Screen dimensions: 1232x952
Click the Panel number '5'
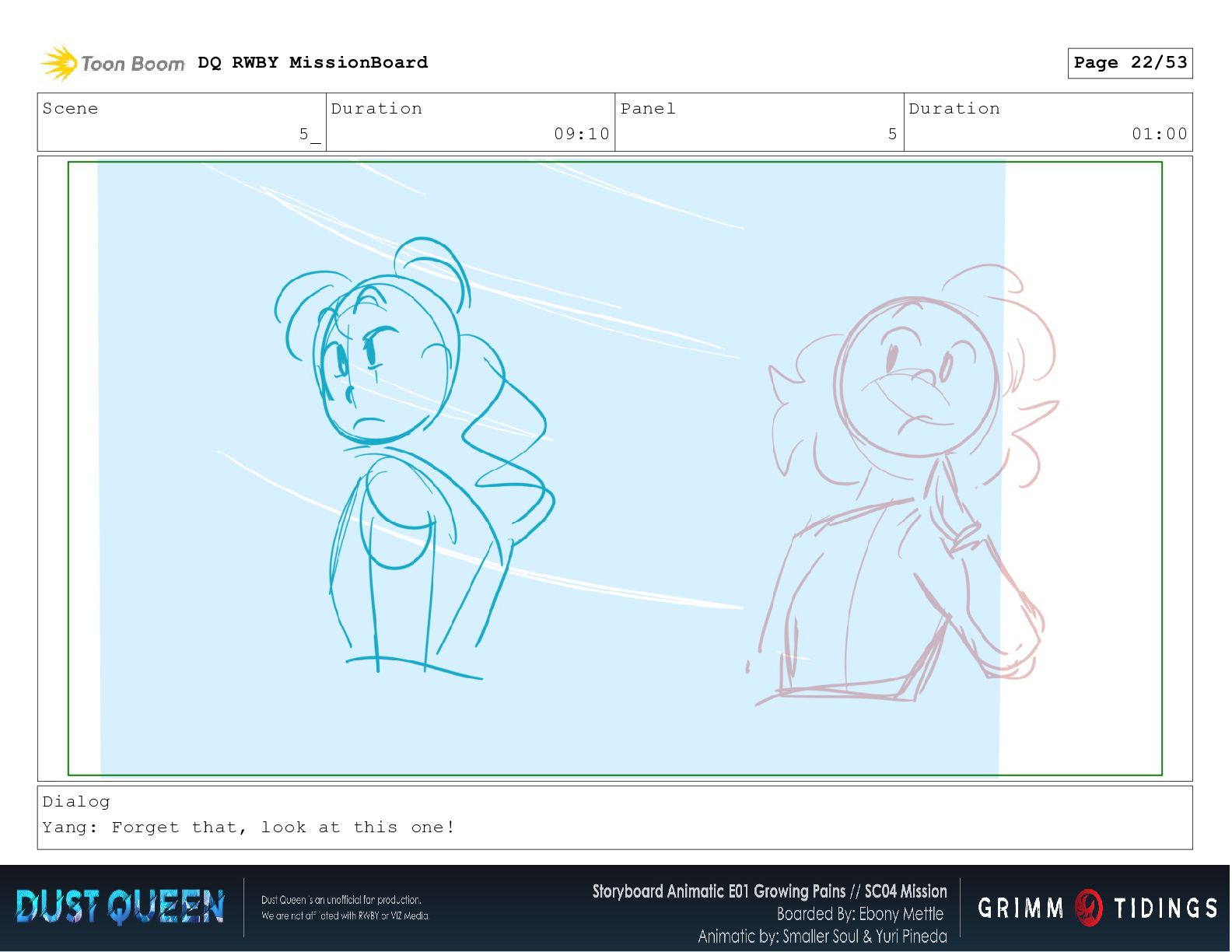893,134
